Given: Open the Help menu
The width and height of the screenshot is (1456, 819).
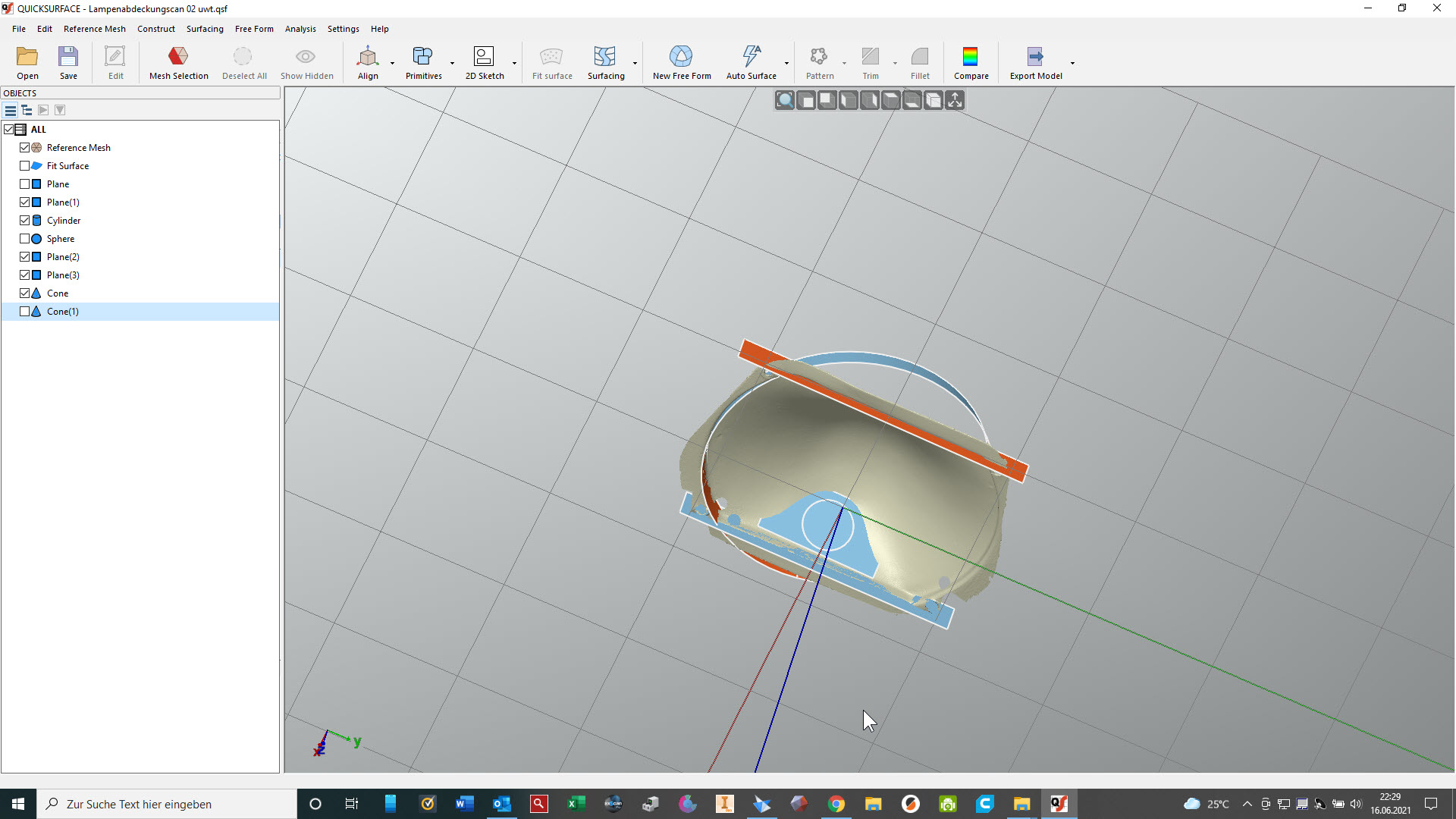Looking at the screenshot, I should click(x=379, y=29).
